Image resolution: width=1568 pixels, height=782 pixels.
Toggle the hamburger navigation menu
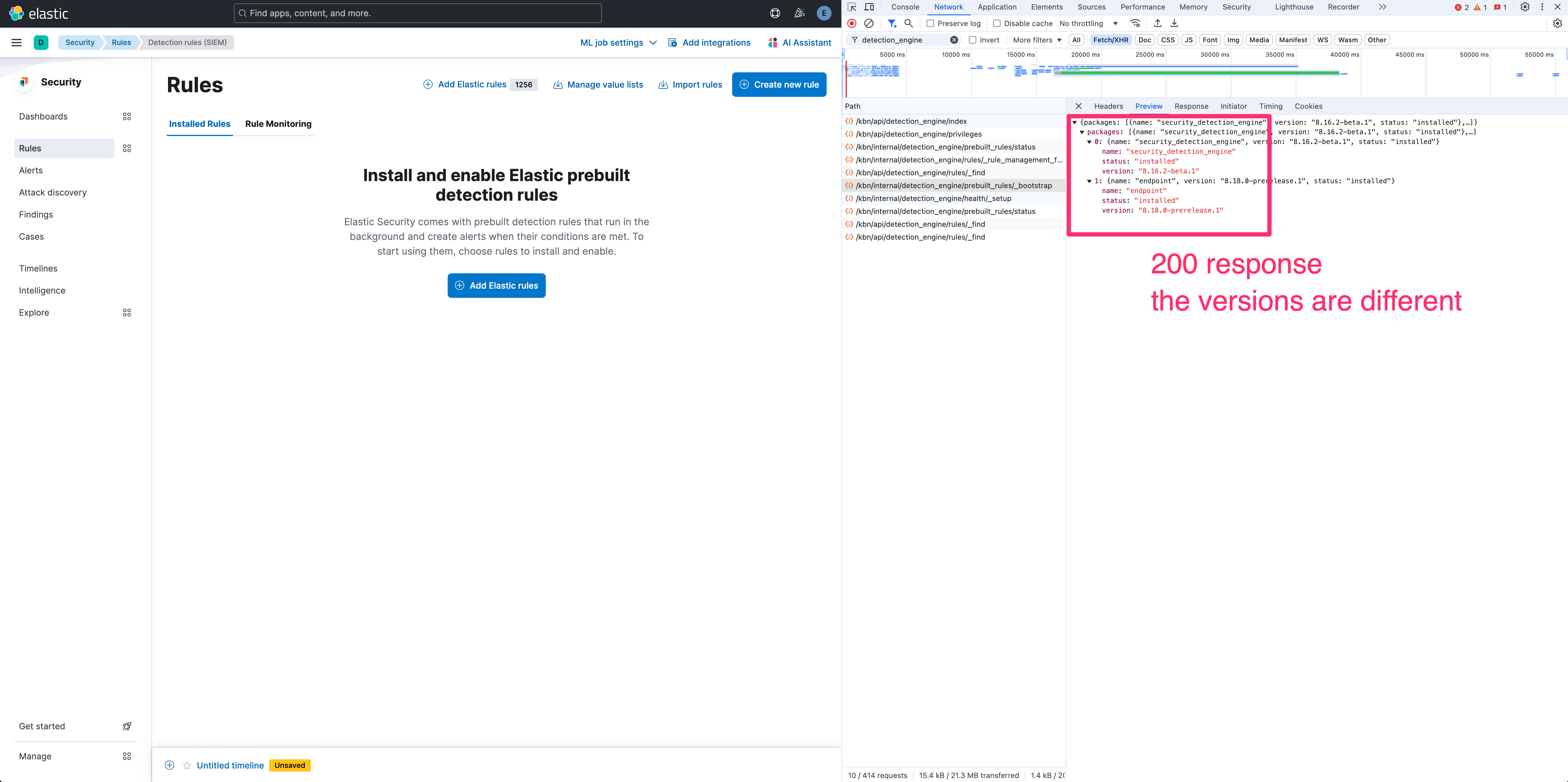[17, 43]
